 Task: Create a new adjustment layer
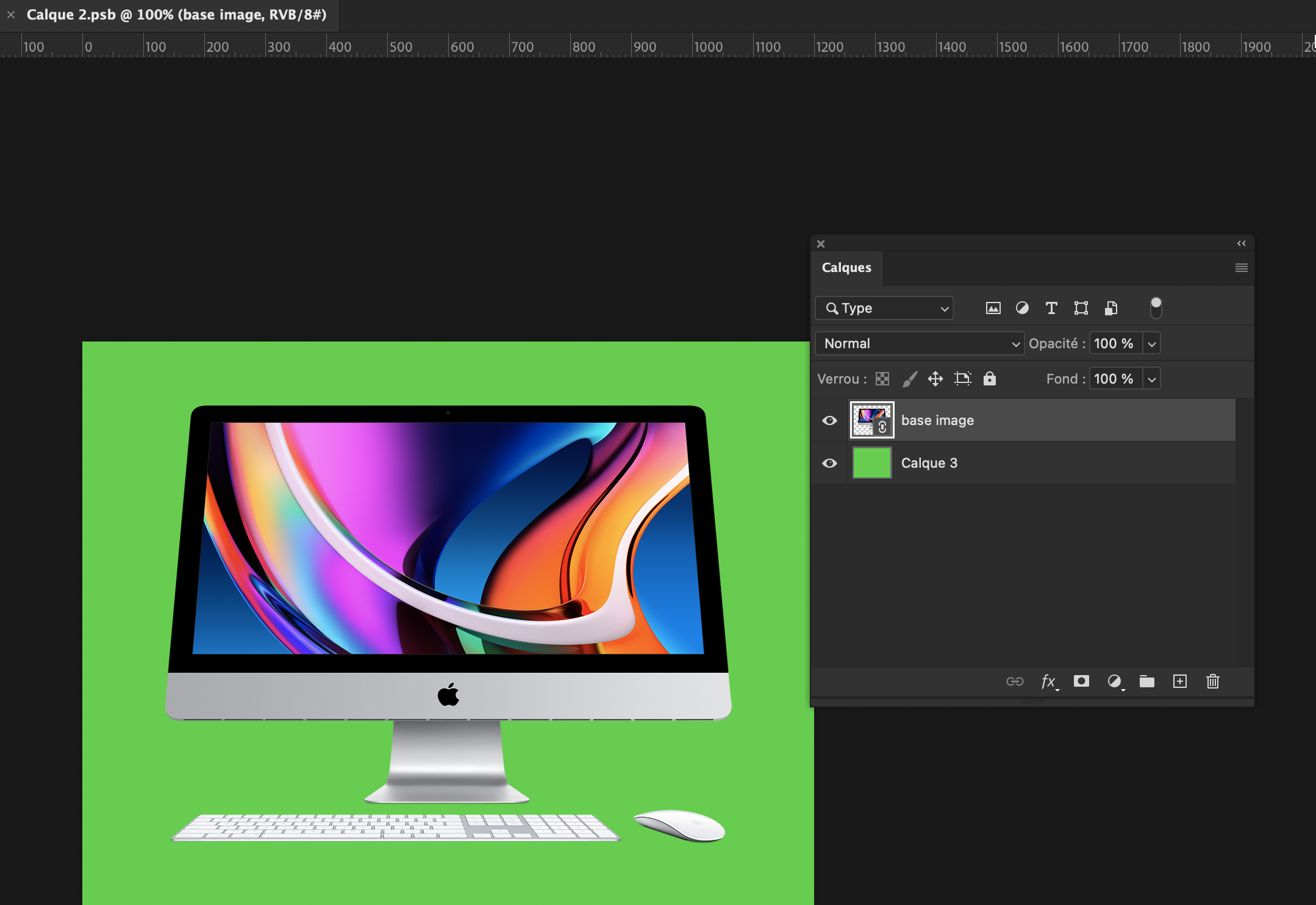point(1115,681)
